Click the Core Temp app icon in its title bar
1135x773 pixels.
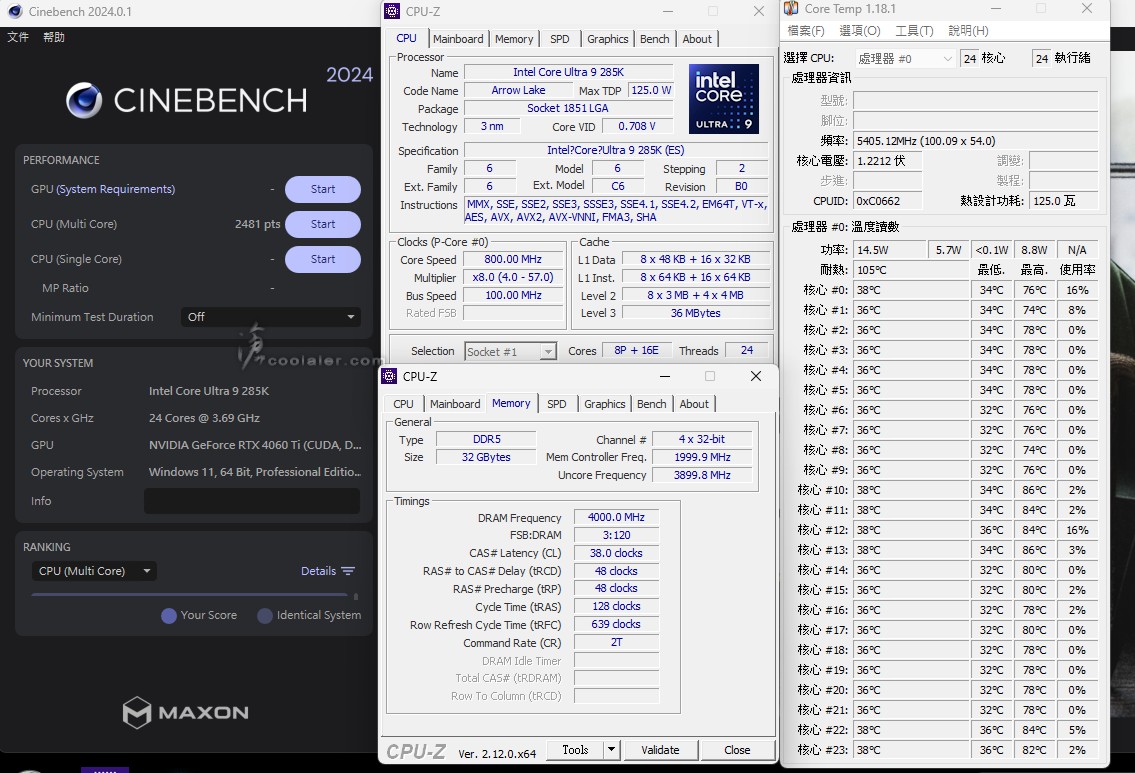tap(791, 9)
